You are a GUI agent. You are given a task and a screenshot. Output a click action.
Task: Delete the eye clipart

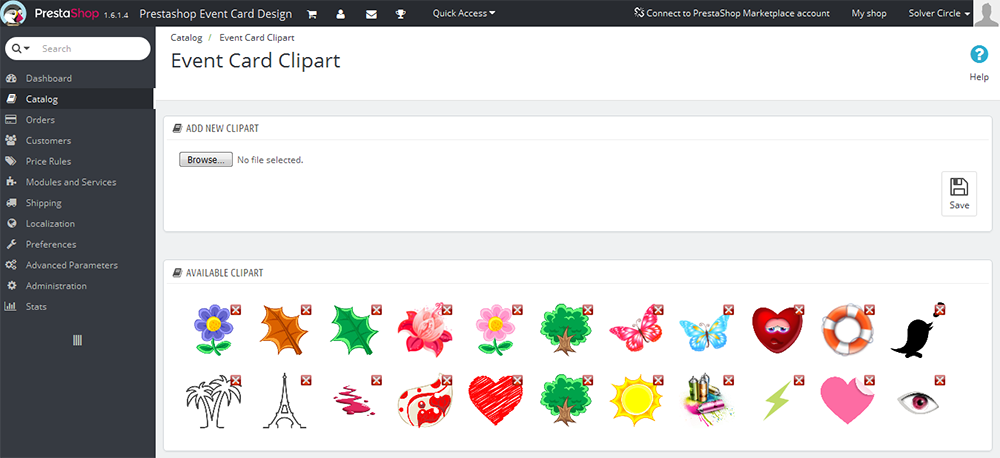tap(939, 380)
